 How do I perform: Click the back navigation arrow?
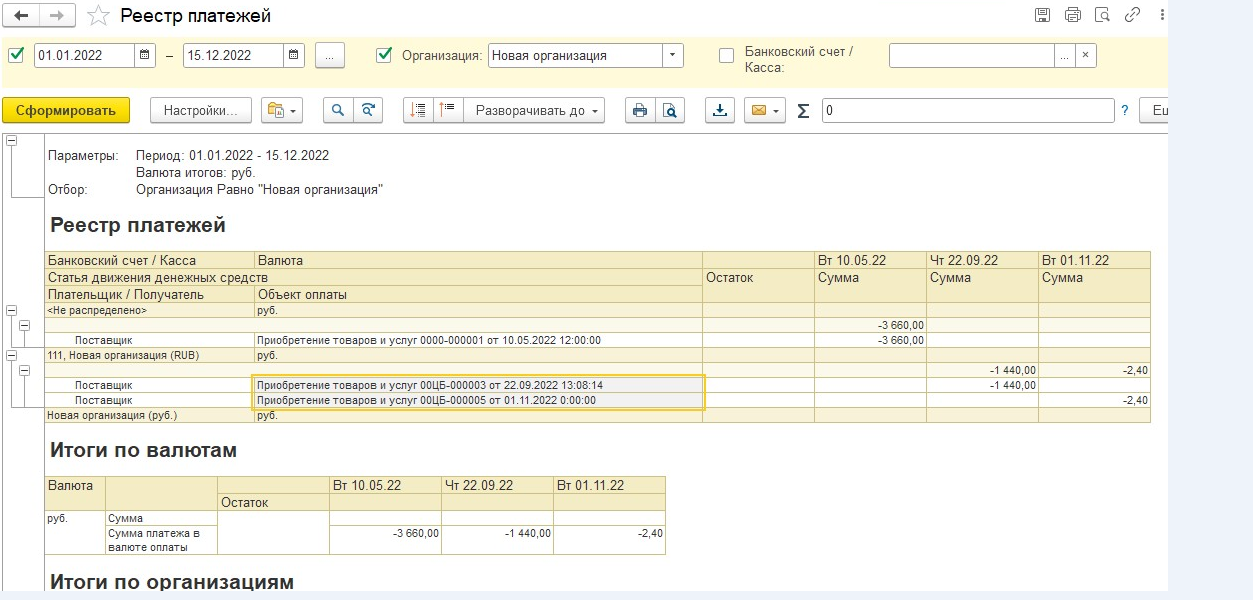(x=23, y=16)
